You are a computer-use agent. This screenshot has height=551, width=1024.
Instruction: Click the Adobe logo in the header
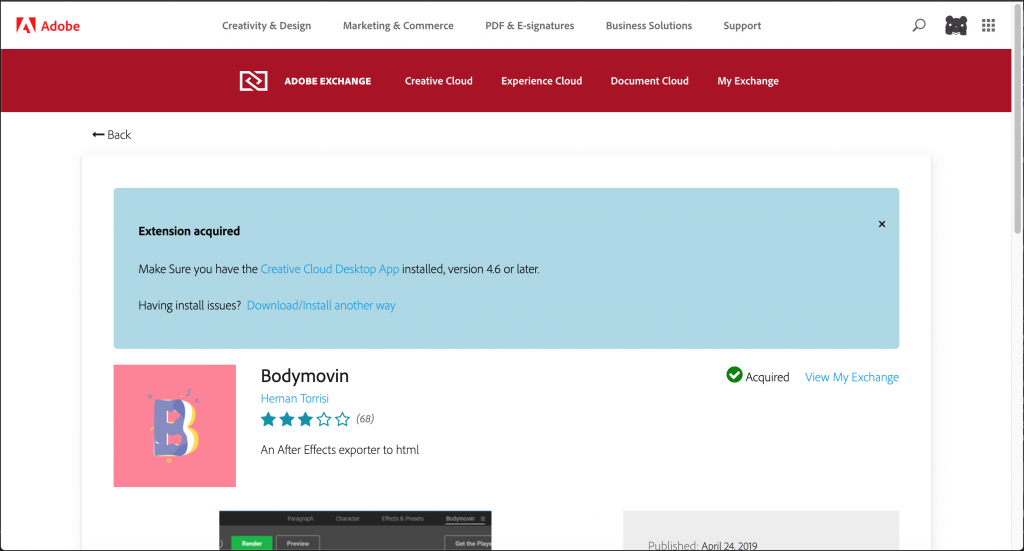pyautogui.click(x=48, y=25)
